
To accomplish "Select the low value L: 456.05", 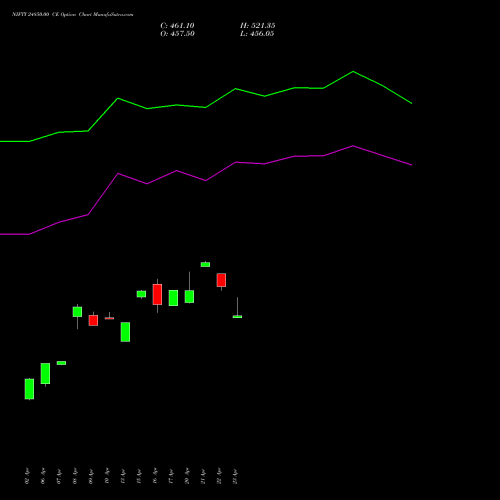I will pyautogui.click(x=257, y=34).
